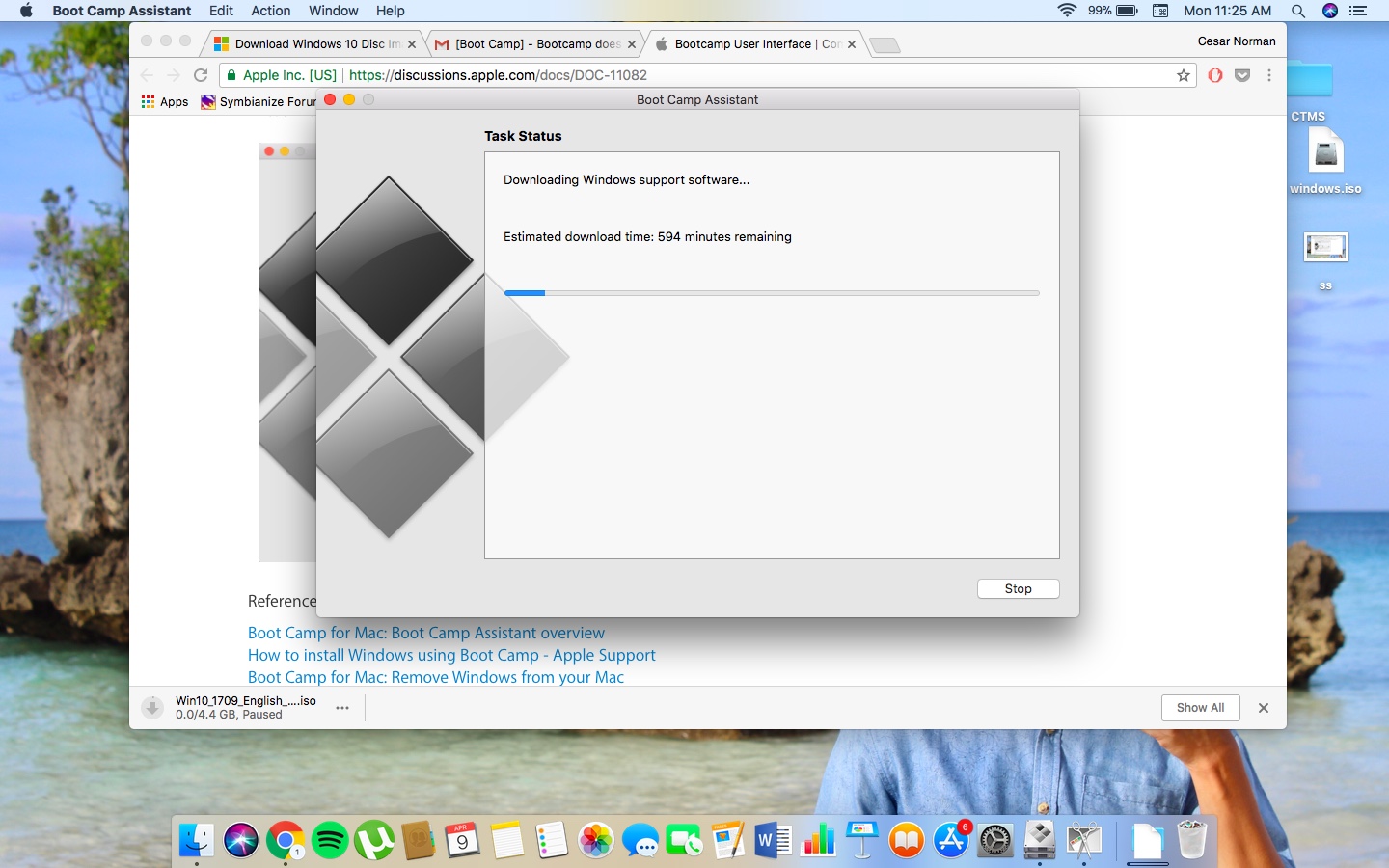1389x868 pixels.
Task: Open the Apple menu
Action: pos(26,11)
